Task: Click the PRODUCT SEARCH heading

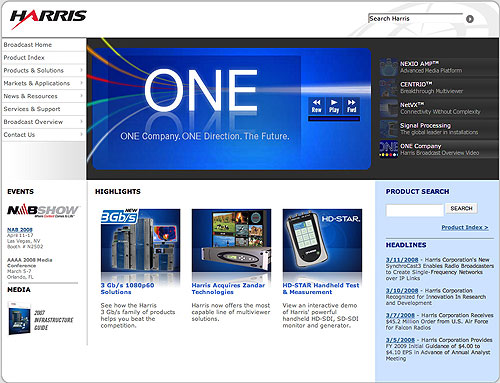Action: coord(417,192)
